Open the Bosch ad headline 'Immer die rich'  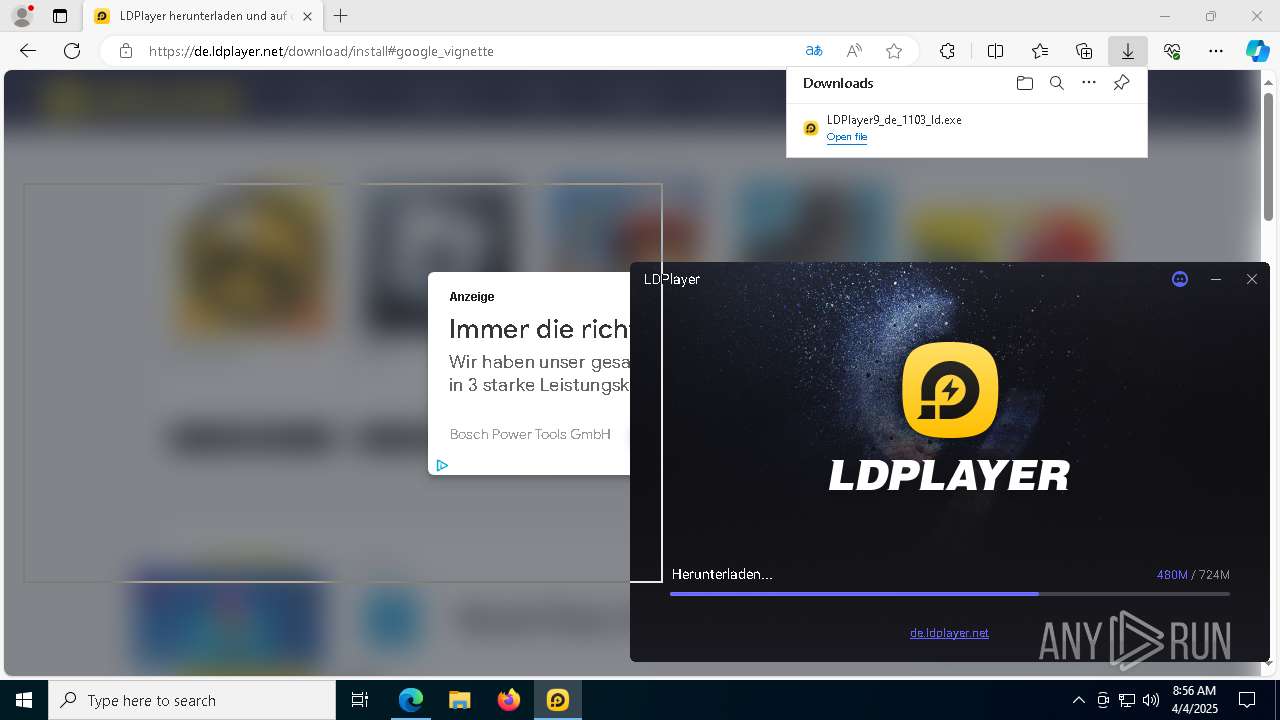tap(539, 329)
